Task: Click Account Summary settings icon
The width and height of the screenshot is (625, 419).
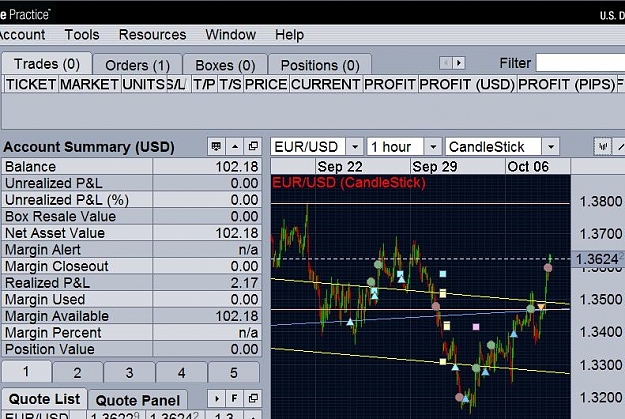Action: pos(216,146)
